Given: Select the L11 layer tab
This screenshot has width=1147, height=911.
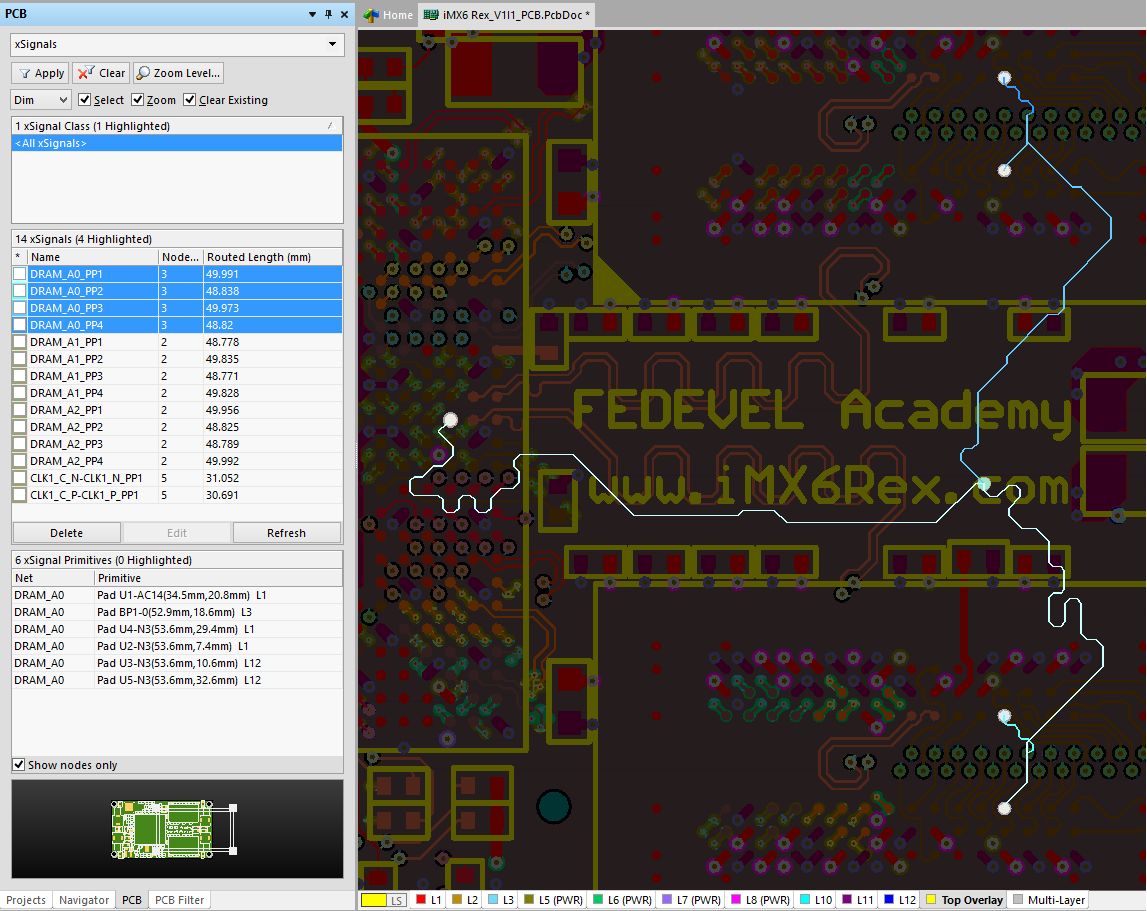Looking at the screenshot, I should [858, 900].
